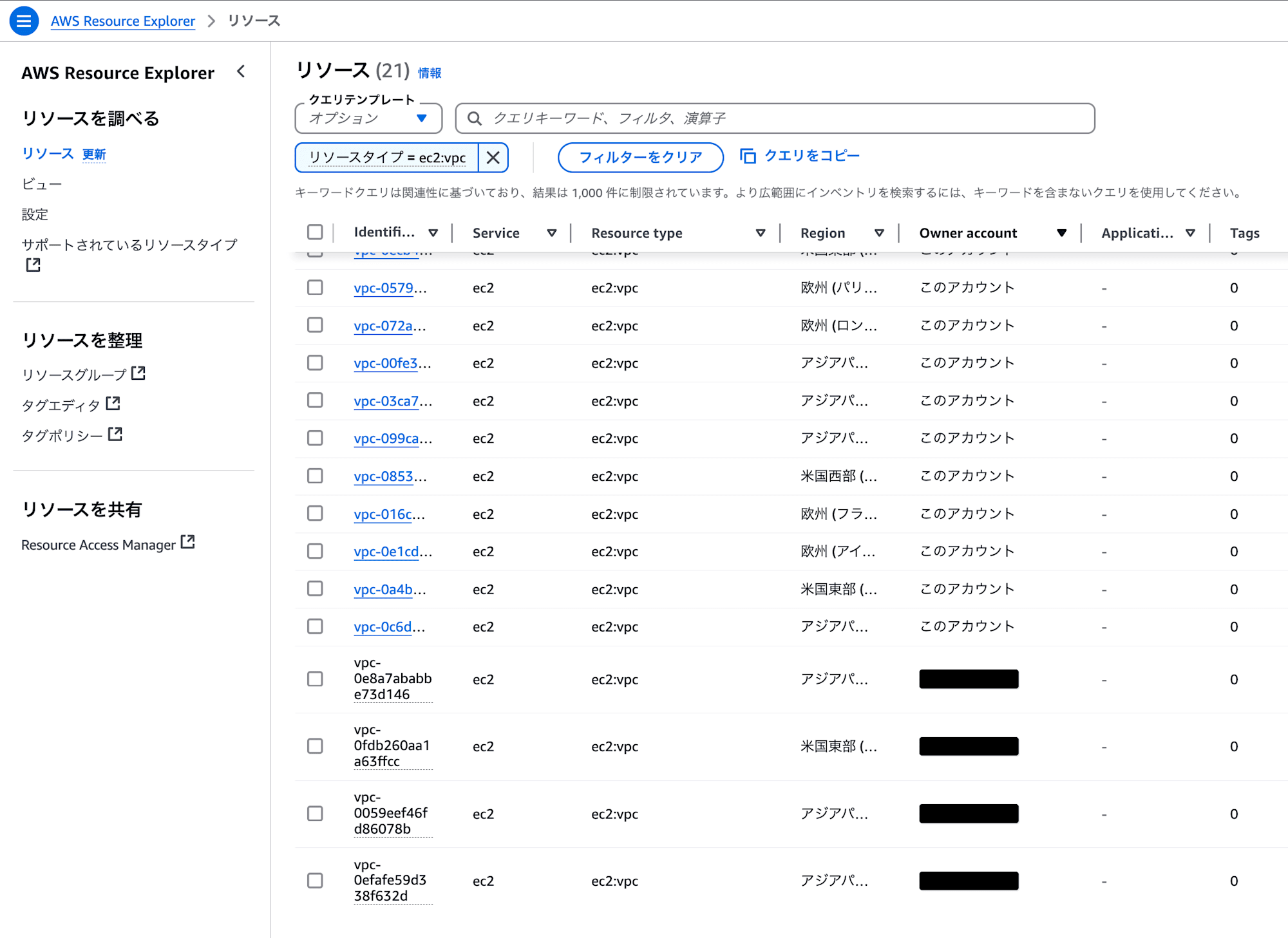Open the リソース item in side navigation
This screenshot has width=1288, height=938.
pyautogui.click(x=48, y=154)
